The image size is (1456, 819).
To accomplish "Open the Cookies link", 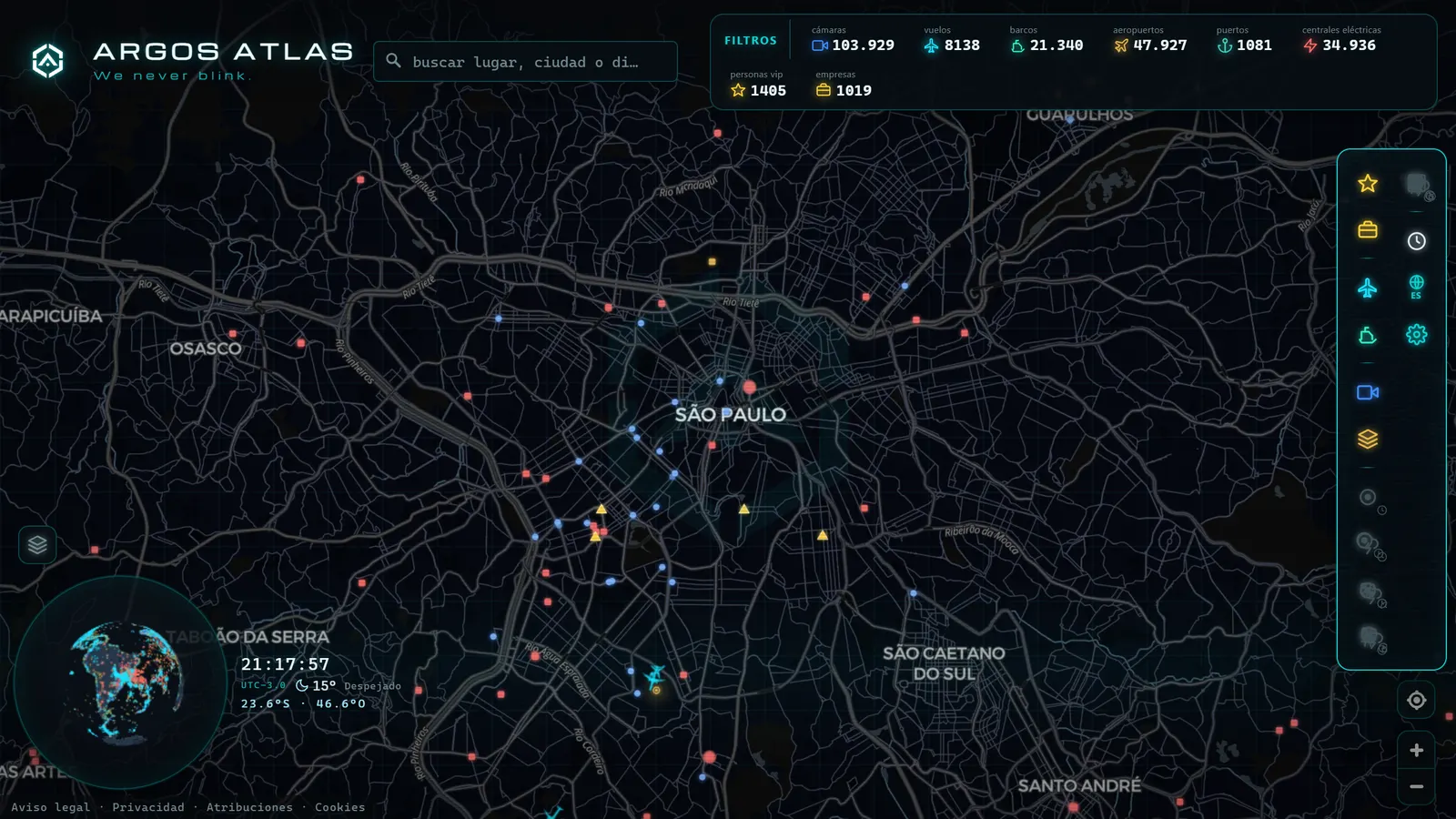I will point(339,807).
